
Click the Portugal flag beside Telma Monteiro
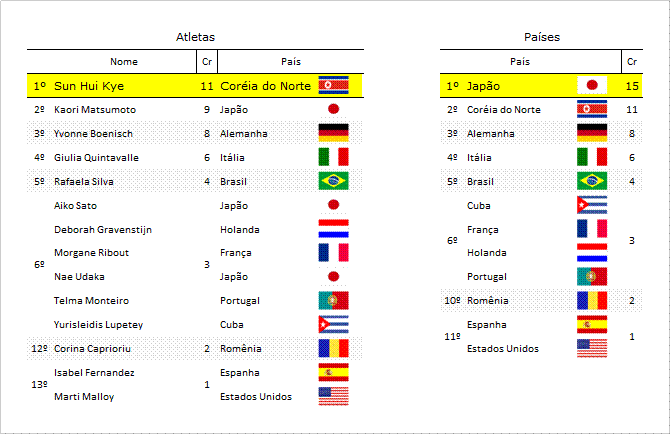click(333, 300)
